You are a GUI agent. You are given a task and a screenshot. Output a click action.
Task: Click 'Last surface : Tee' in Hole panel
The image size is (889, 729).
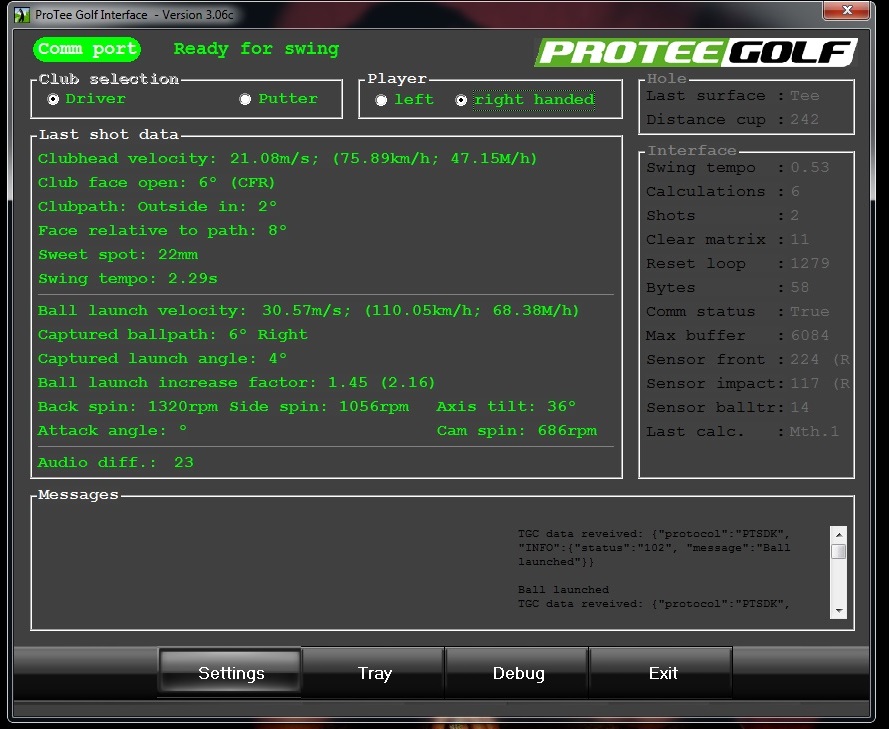[x=733, y=96]
